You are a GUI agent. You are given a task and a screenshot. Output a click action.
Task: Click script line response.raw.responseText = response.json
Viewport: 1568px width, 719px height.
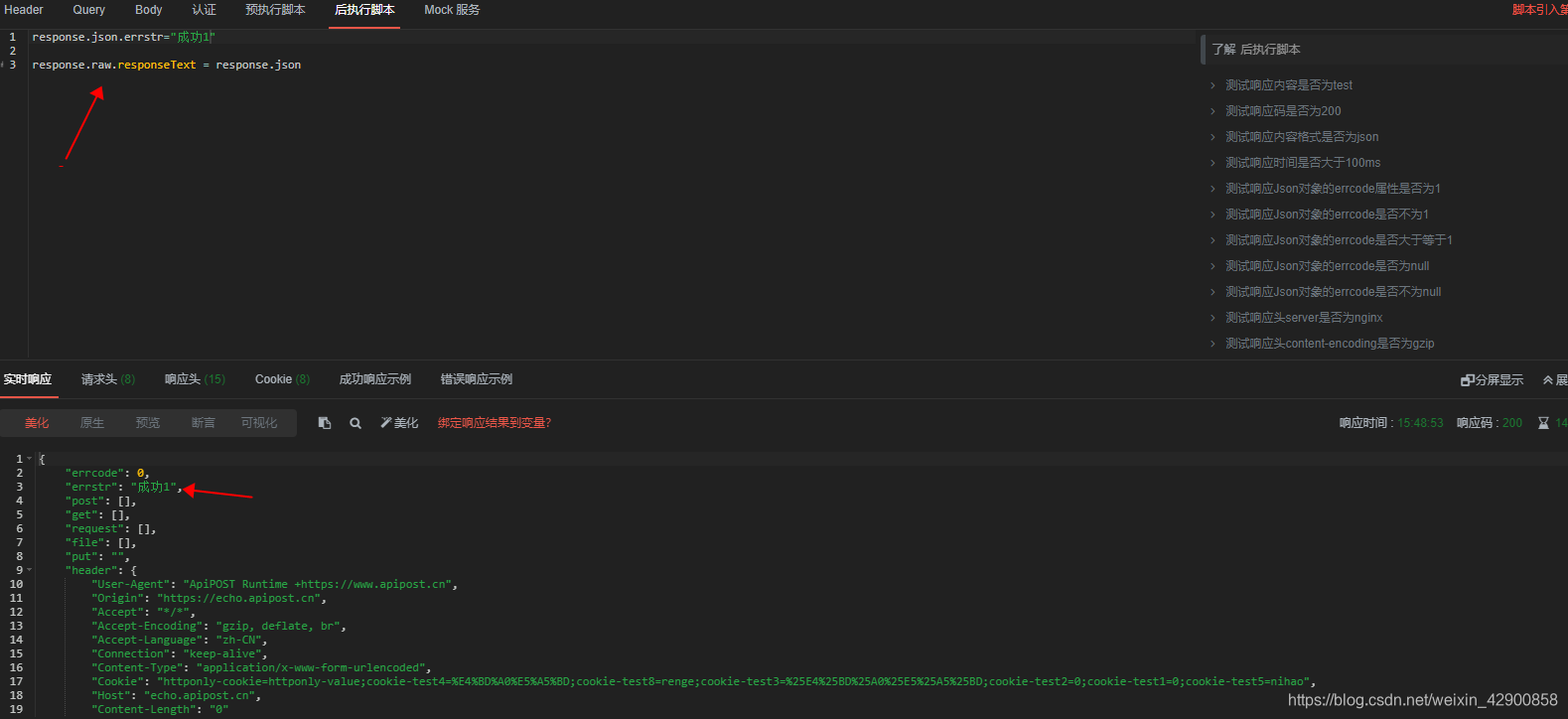[167, 65]
